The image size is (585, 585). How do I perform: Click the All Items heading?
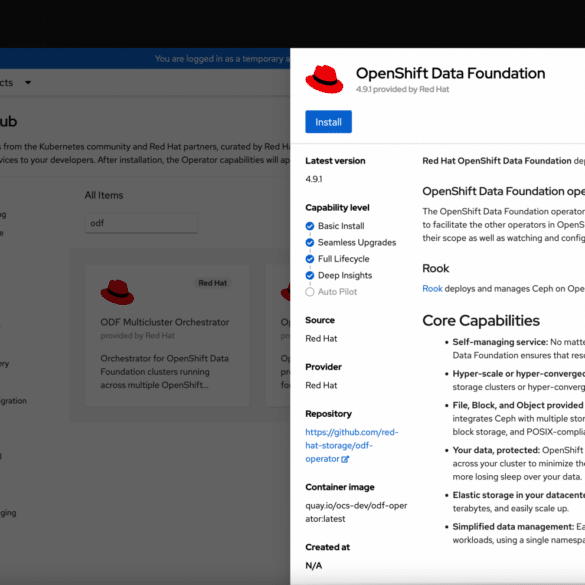(x=104, y=195)
